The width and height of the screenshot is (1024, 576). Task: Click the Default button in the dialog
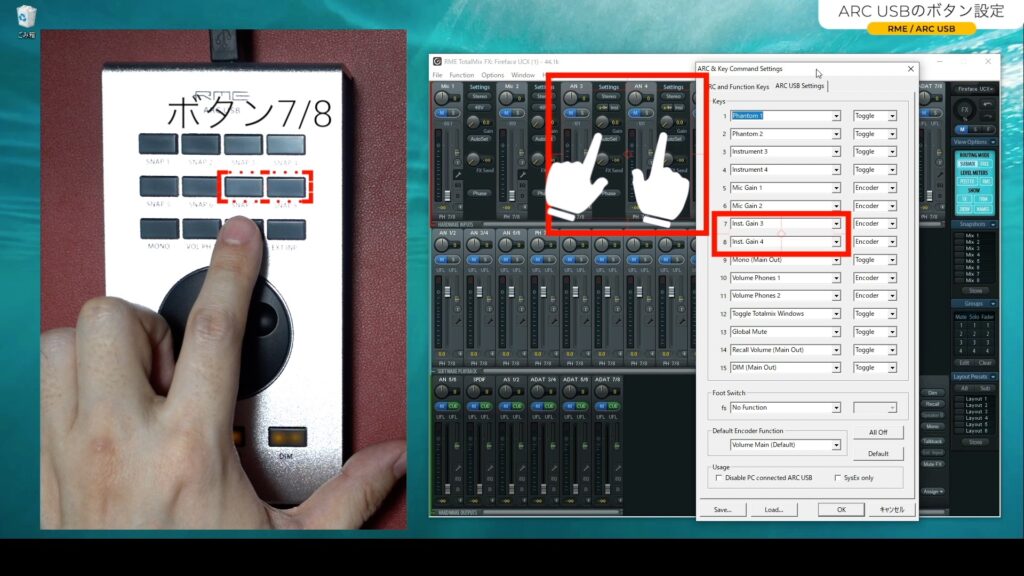click(x=878, y=453)
